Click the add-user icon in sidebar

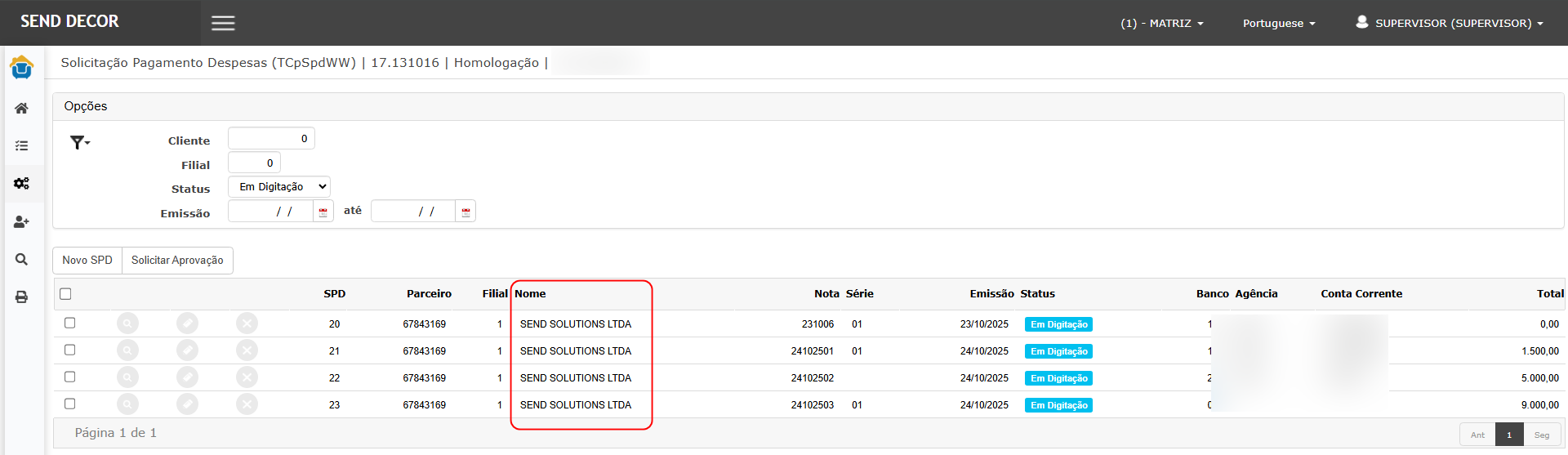click(21, 221)
